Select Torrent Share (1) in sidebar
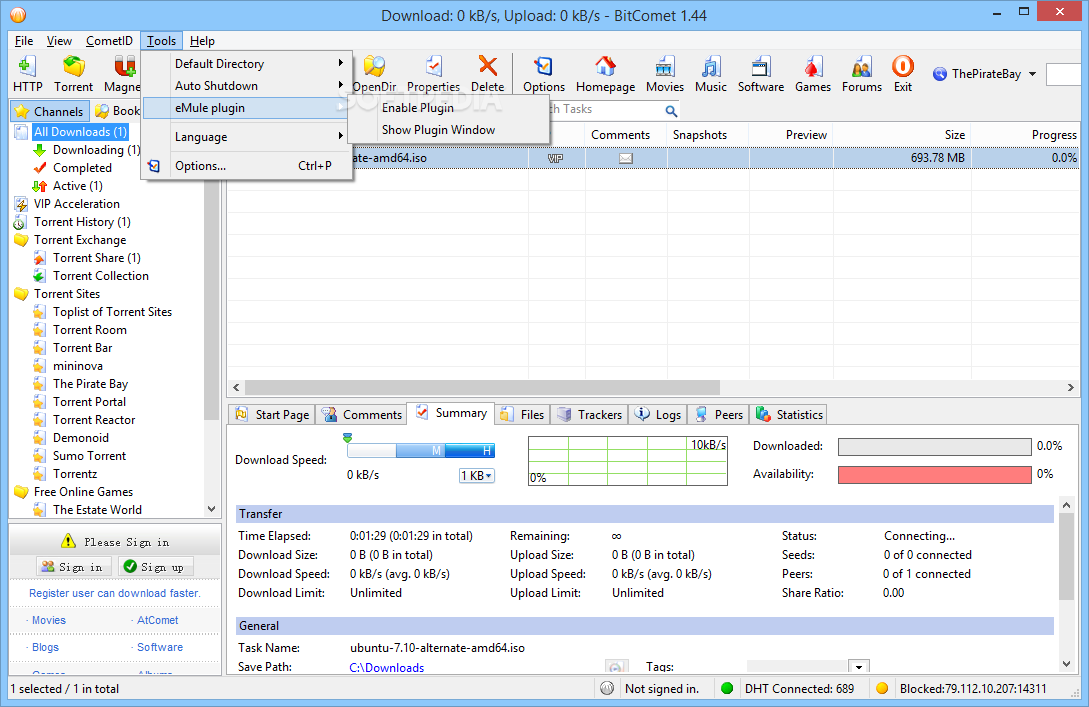 point(97,258)
